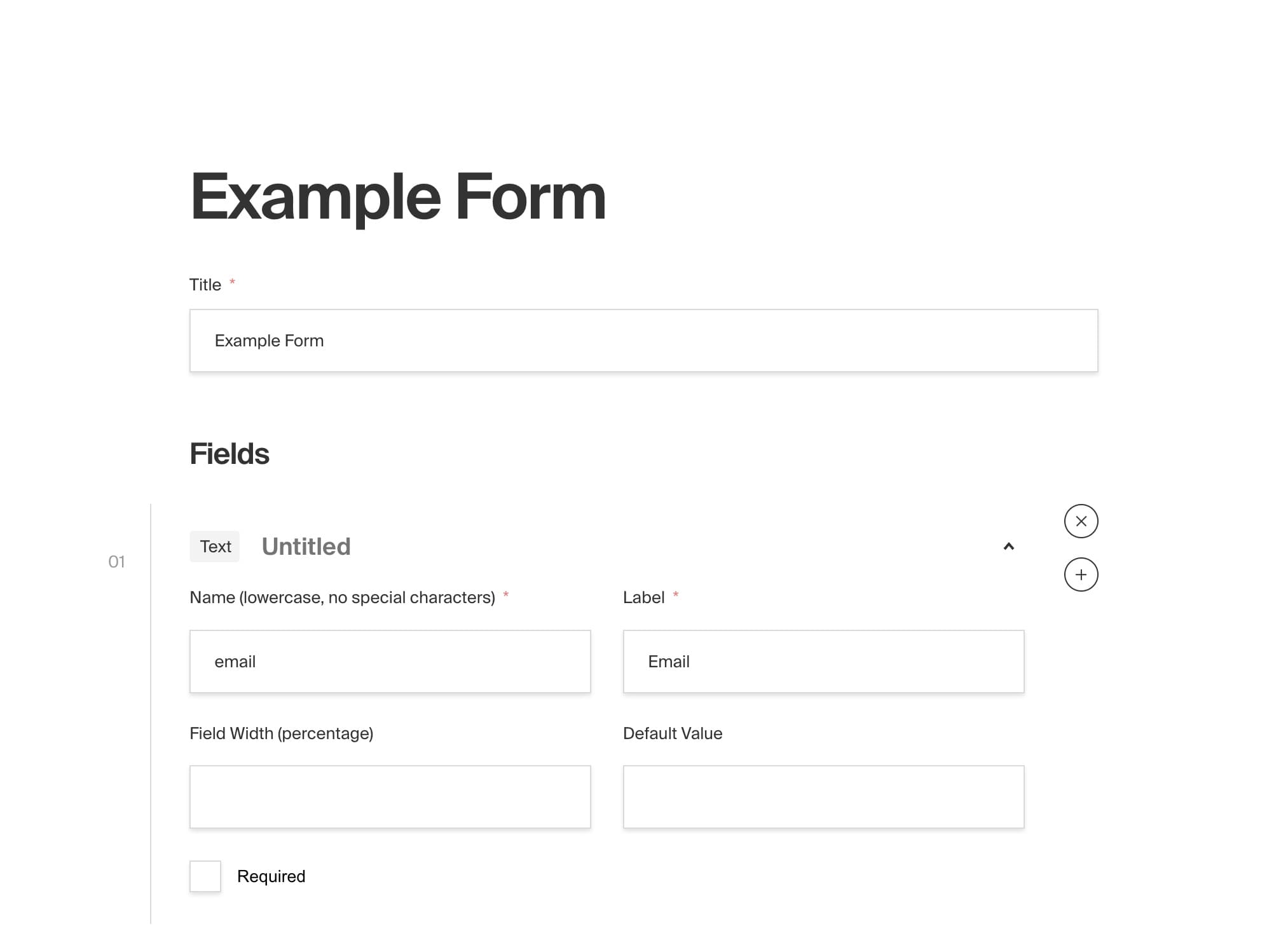This screenshot has width=1288, height=952.
Task: Click the Field Width (percentage) label
Action: (282, 733)
